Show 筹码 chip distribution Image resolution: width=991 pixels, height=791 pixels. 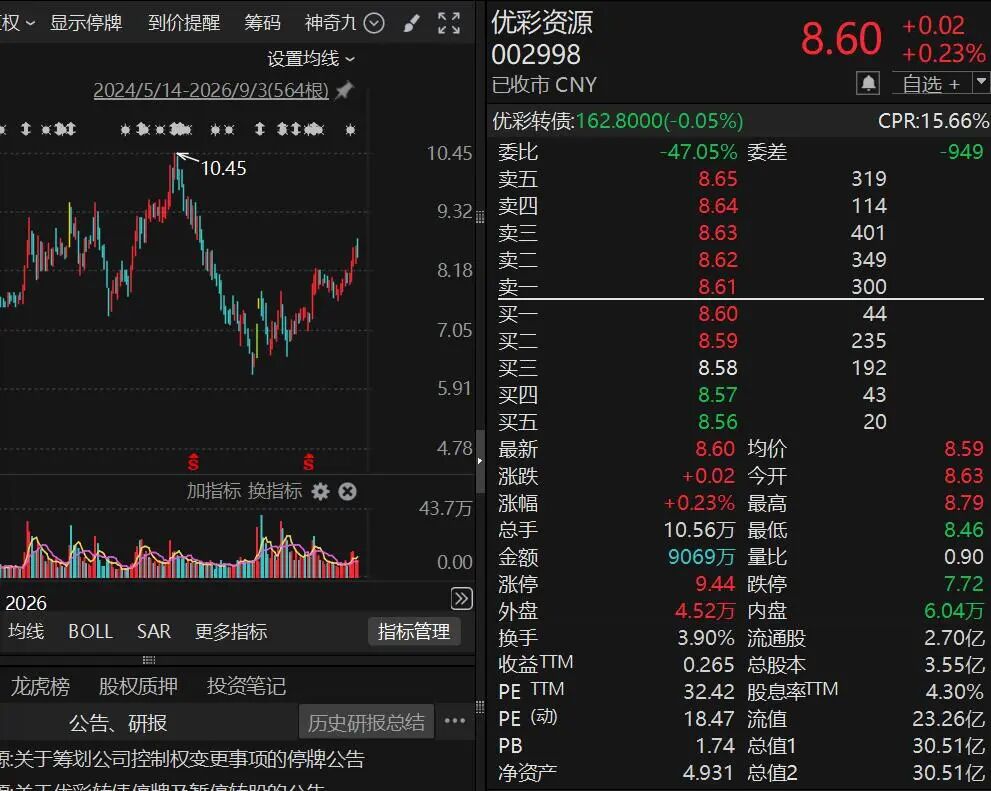tap(262, 23)
